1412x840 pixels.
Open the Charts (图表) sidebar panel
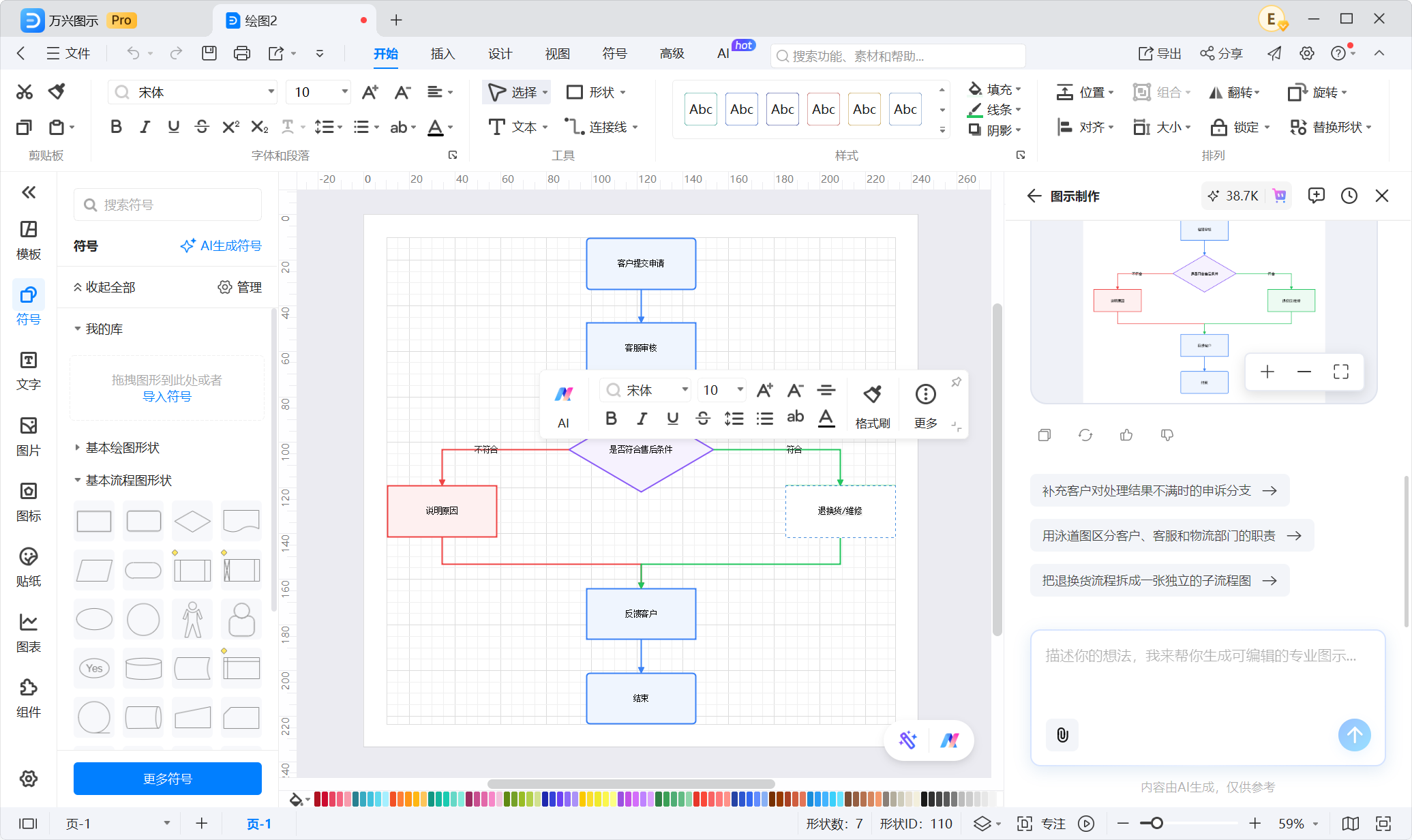28,633
